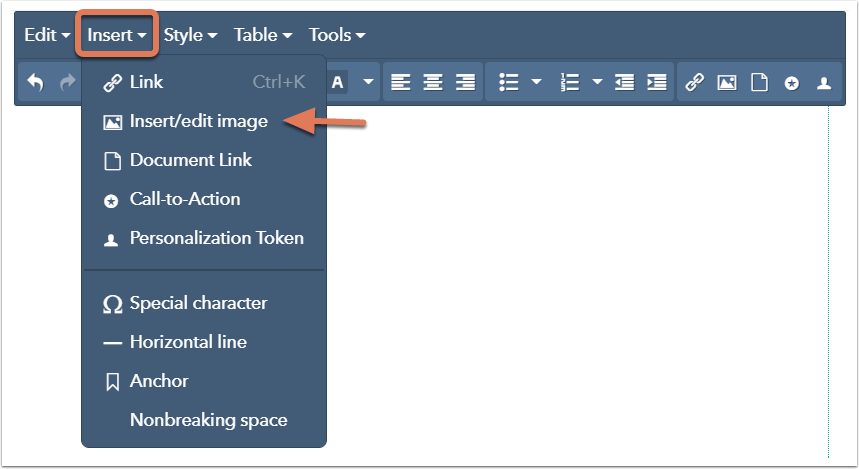Click the toolbar call-to-action star icon
The width and height of the screenshot is (859, 469).
coord(792,83)
